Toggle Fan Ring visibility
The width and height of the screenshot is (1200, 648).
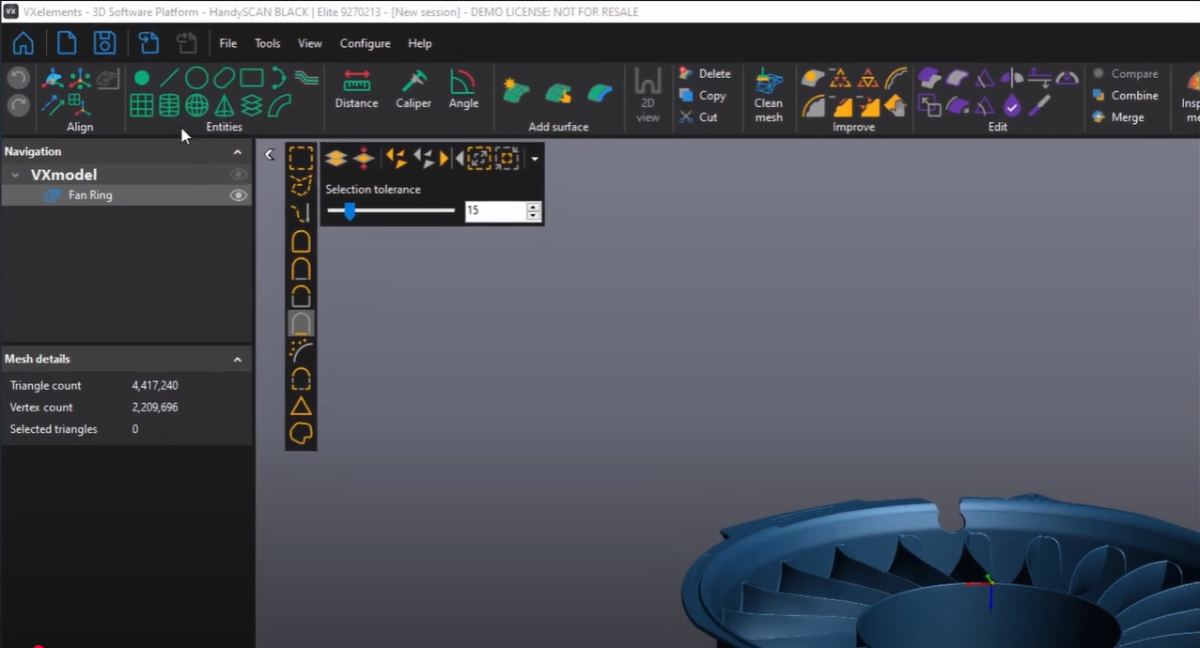(238, 195)
